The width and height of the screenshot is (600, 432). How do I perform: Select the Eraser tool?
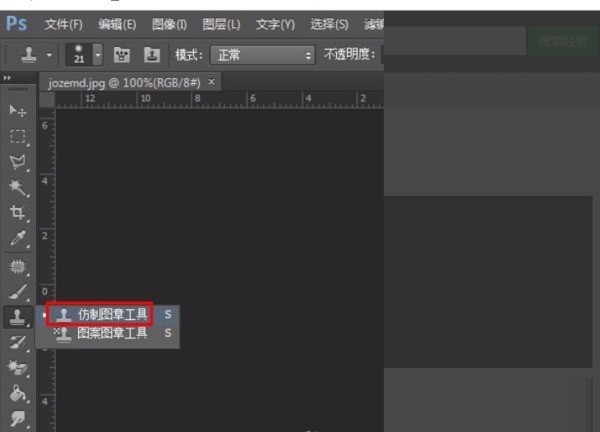coord(18,368)
